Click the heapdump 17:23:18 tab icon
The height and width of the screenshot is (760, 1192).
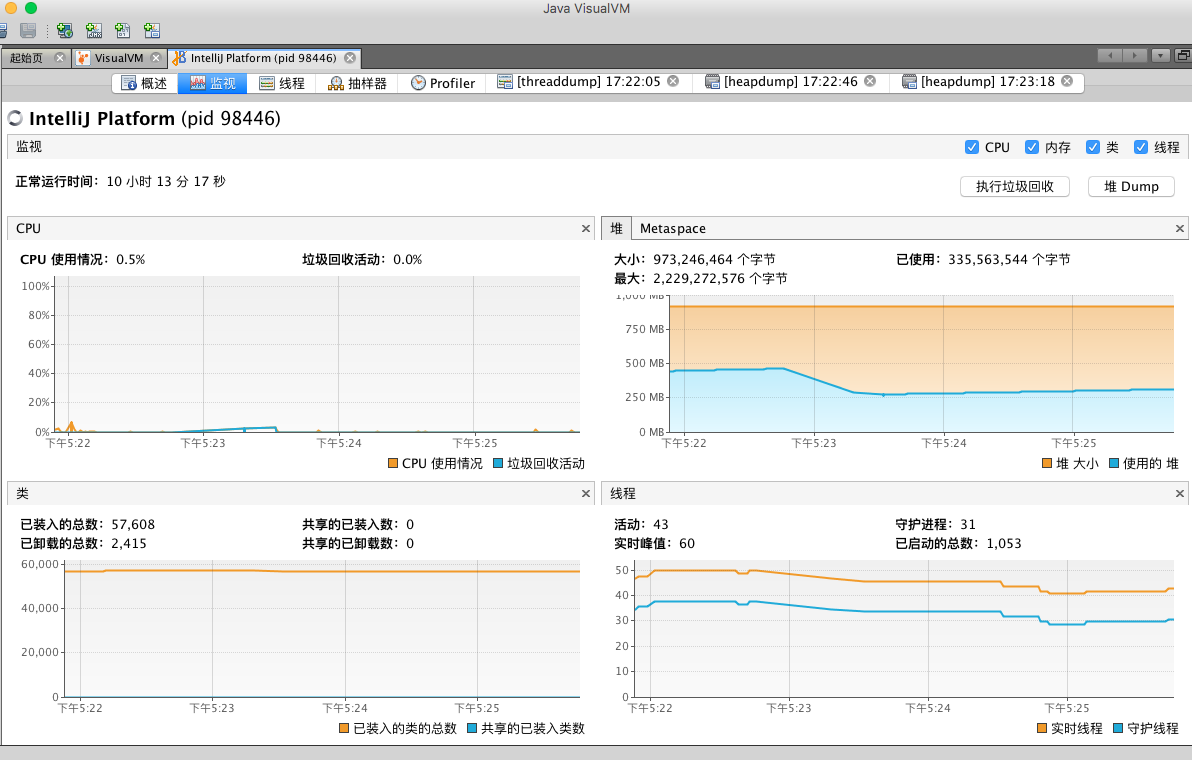pyautogui.click(x=909, y=81)
